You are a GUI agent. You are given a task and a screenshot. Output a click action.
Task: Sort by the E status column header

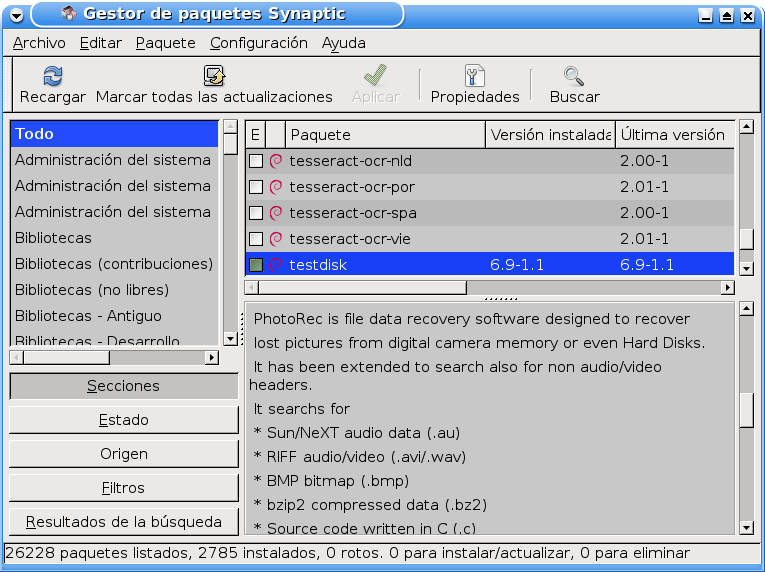255,134
